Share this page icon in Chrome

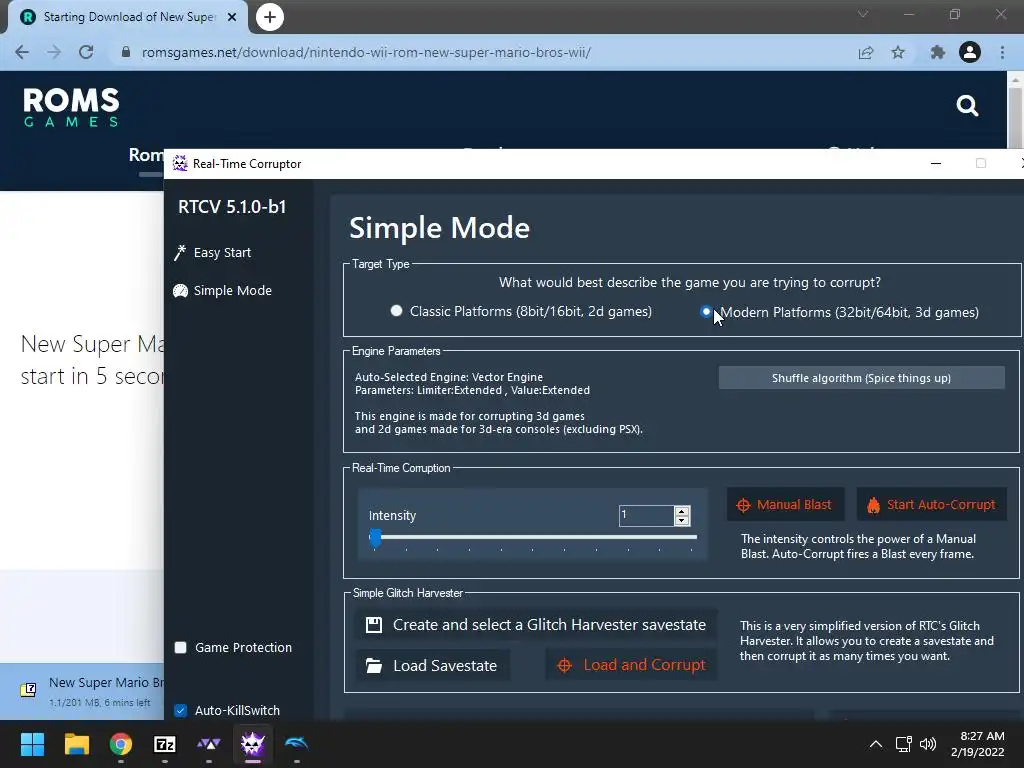pyautogui.click(x=866, y=52)
